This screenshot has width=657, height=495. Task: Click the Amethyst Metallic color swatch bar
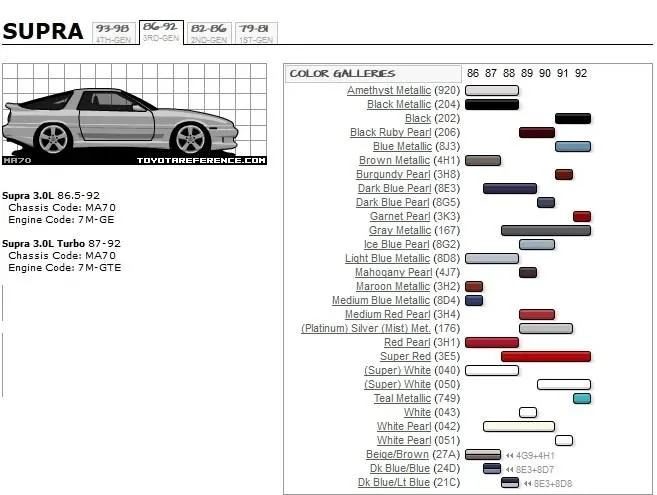click(x=492, y=91)
